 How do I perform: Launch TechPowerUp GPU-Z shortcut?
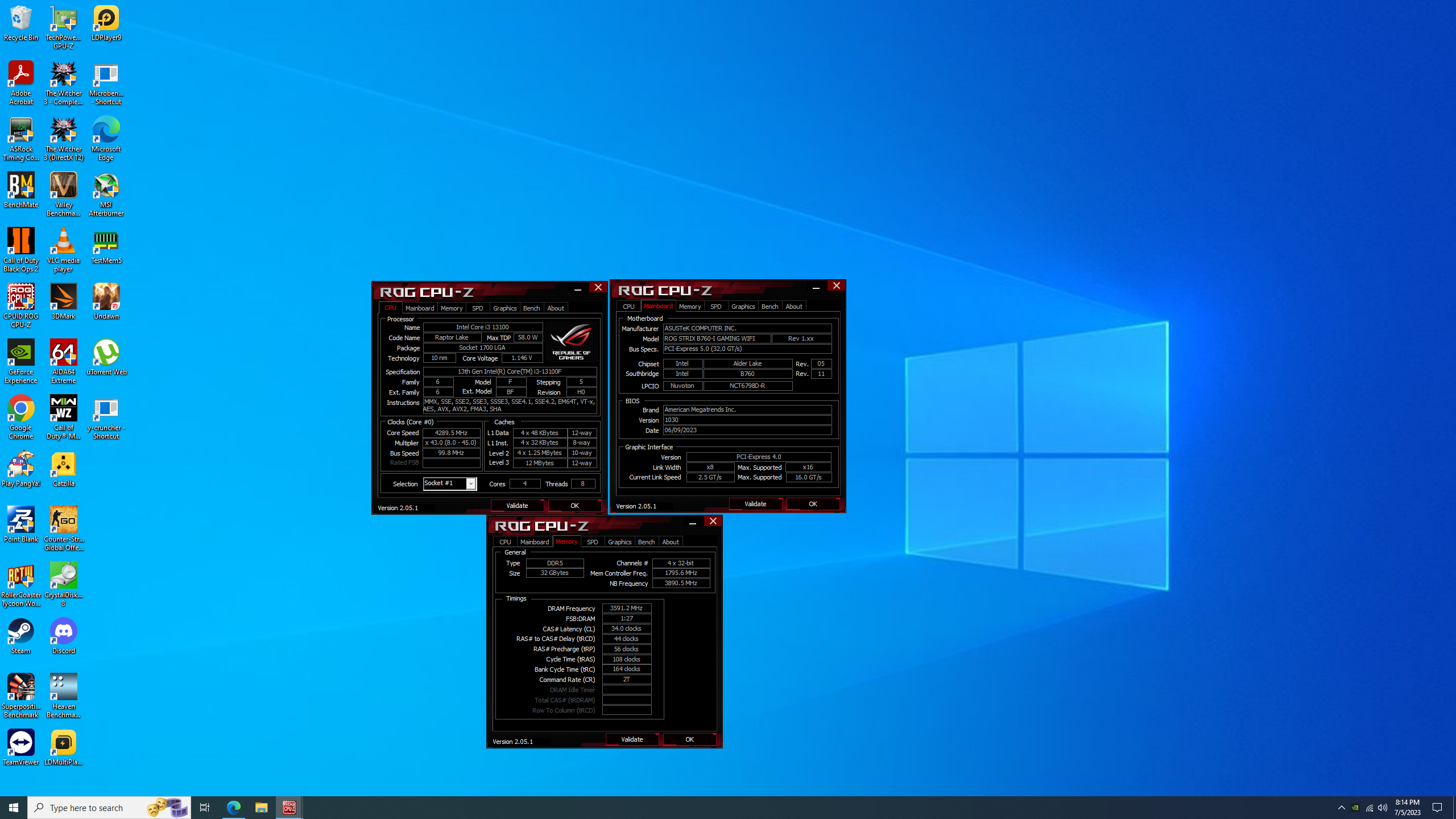pyautogui.click(x=64, y=27)
